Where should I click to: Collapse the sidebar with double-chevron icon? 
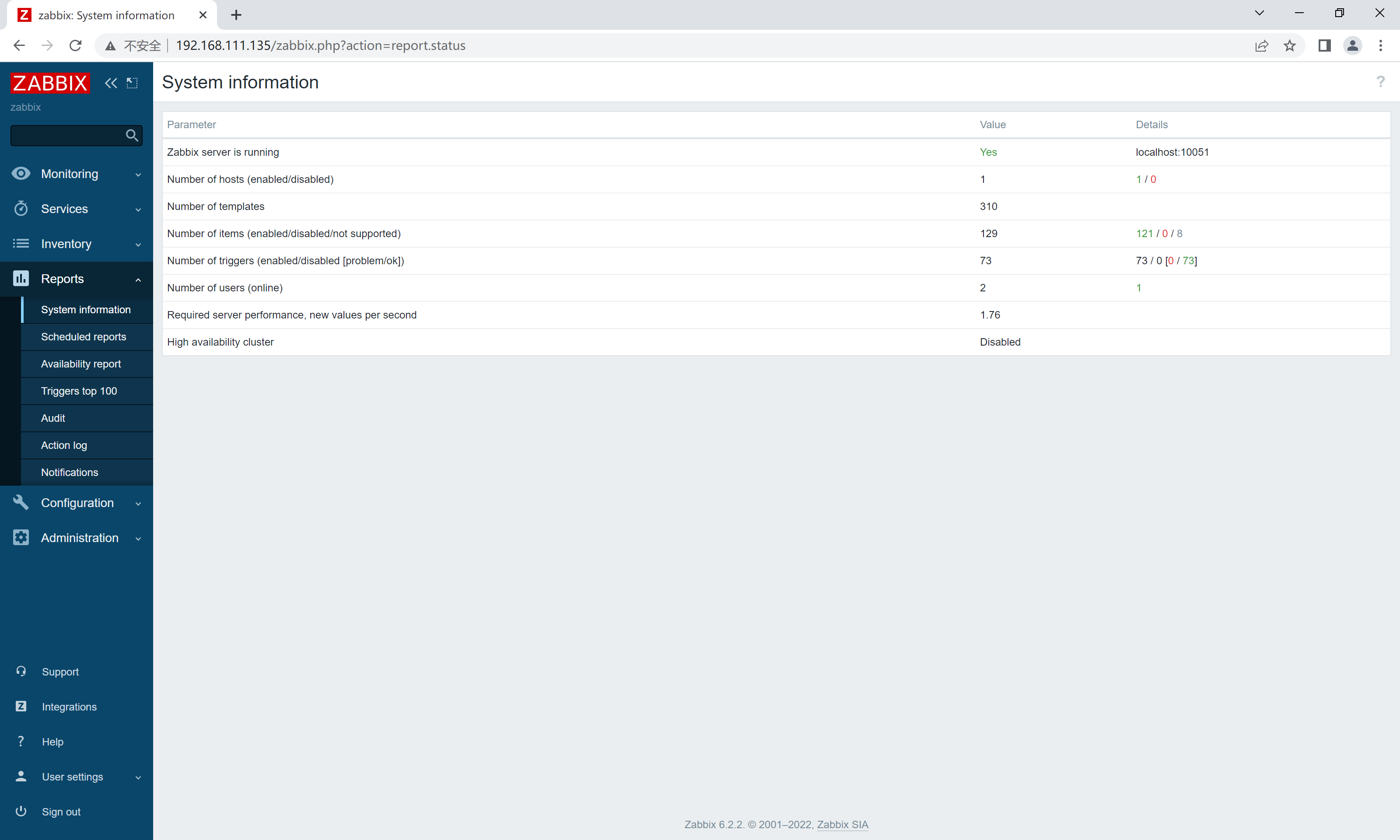click(x=111, y=83)
